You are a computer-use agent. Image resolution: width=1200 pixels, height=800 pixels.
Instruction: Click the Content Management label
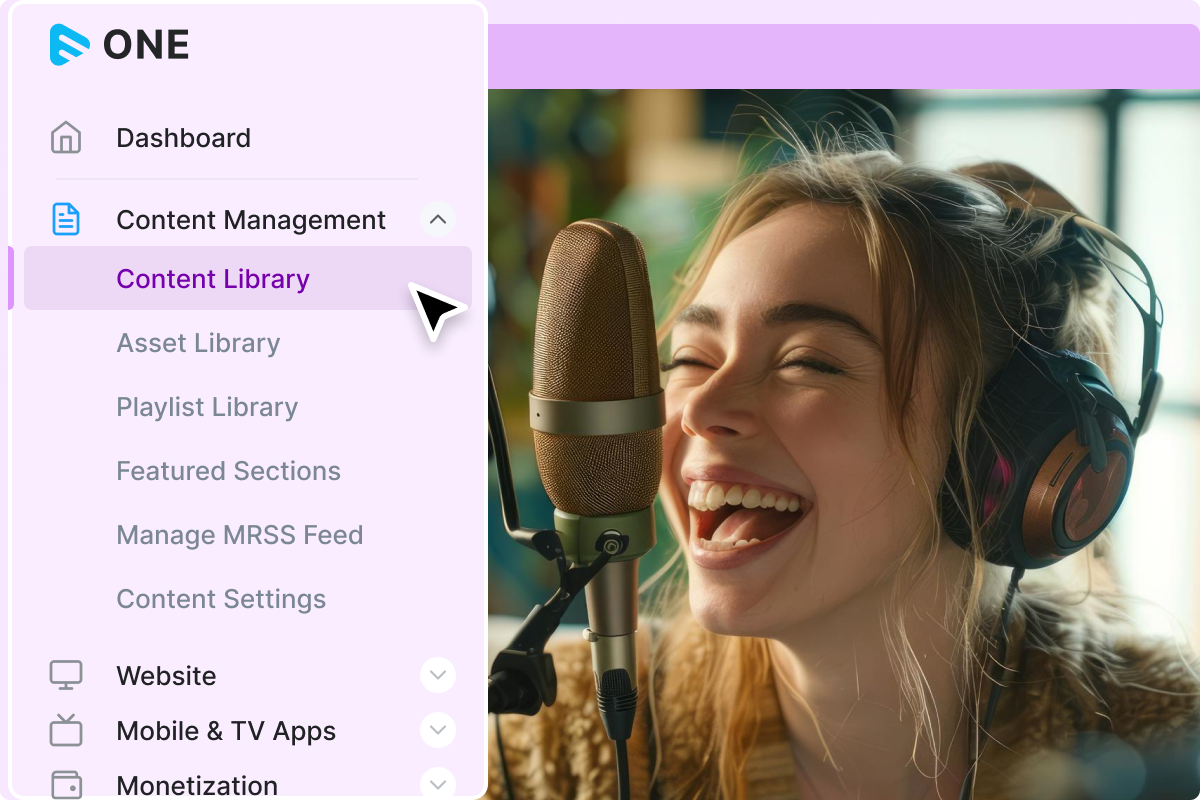click(251, 220)
